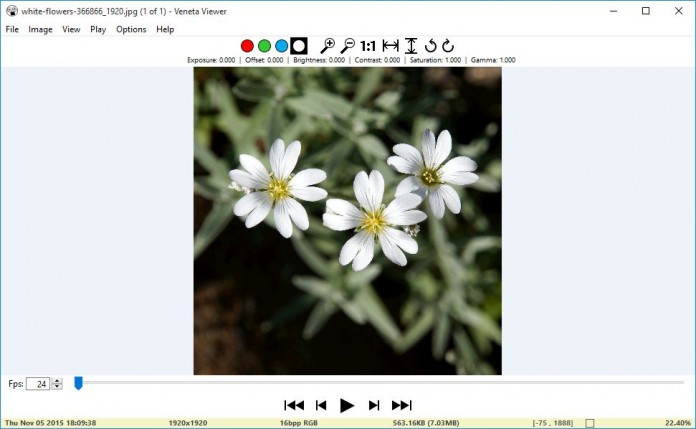Click the Fps value input field
The width and height of the screenshot is (696, 429).
click(38, 384)
